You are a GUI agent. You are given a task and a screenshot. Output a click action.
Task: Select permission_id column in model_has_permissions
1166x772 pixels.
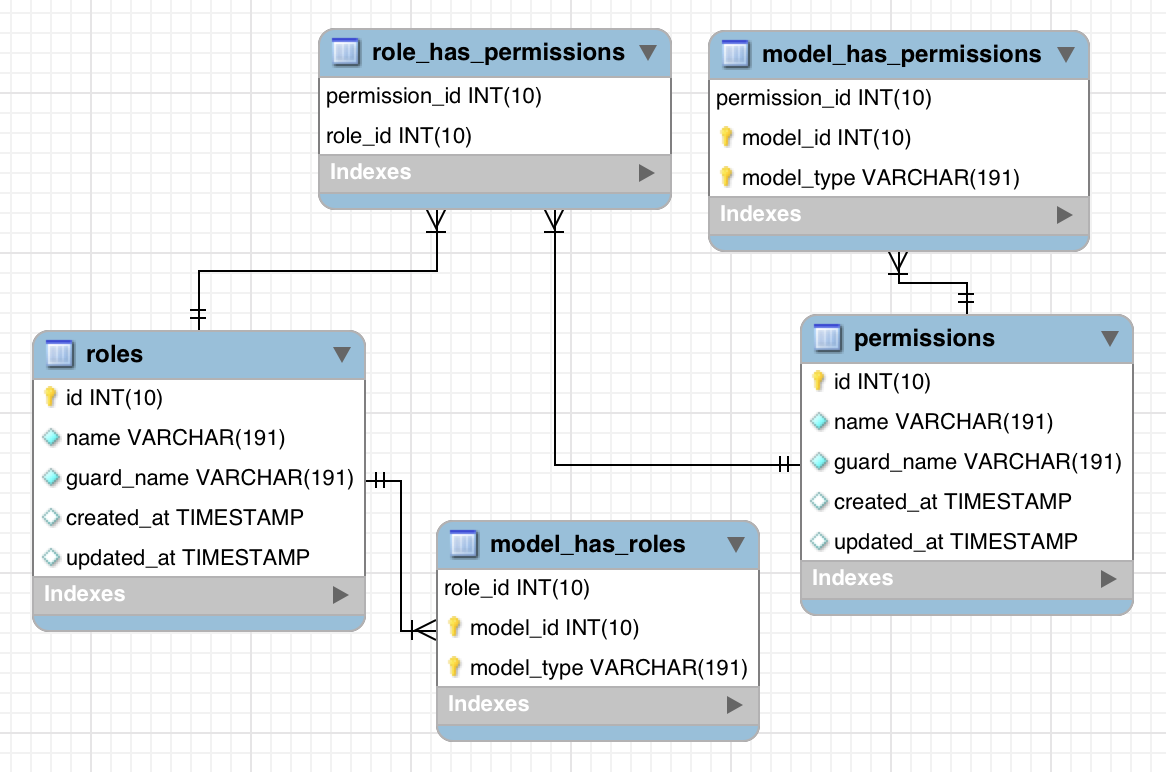[824, 98]
